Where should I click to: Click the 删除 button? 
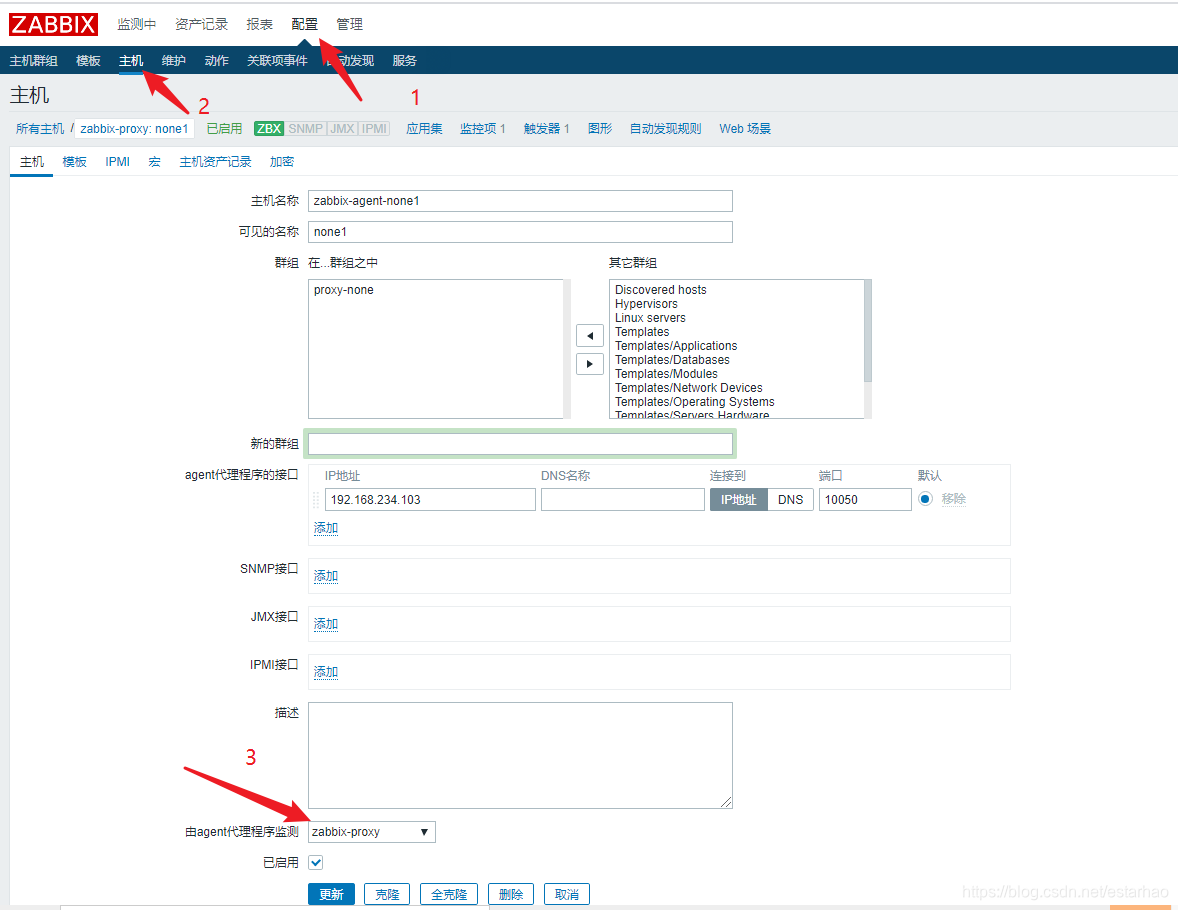coord(511,894)
